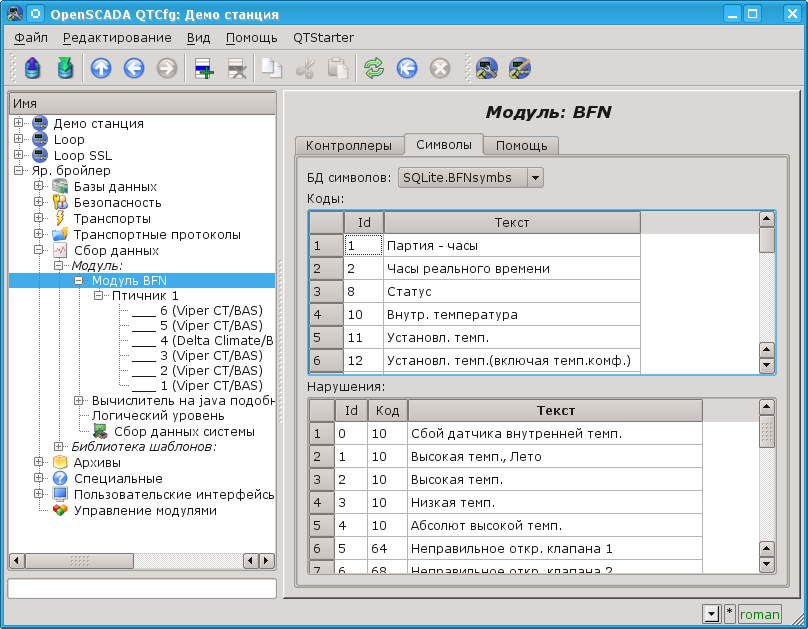Click the Add item toolbar icon
Screen dimensions: 808x629
[205, 68]
